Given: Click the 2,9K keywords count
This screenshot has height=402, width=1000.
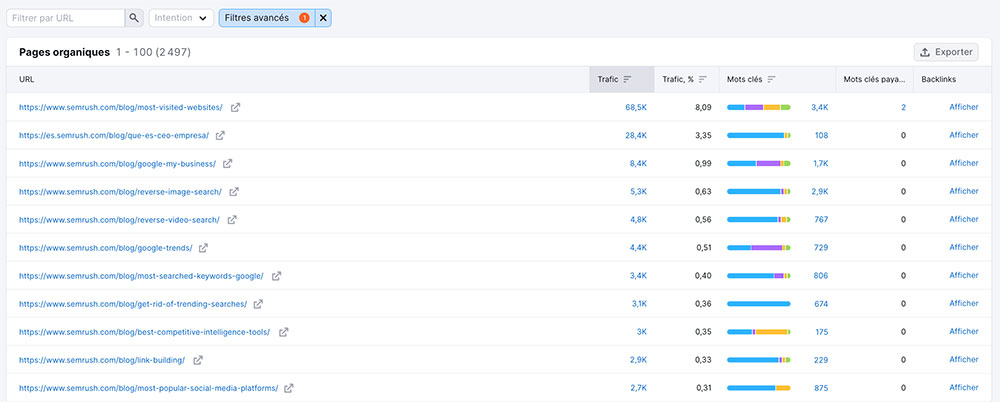Looking at the screenshot, I should click(x=820, y=192).
